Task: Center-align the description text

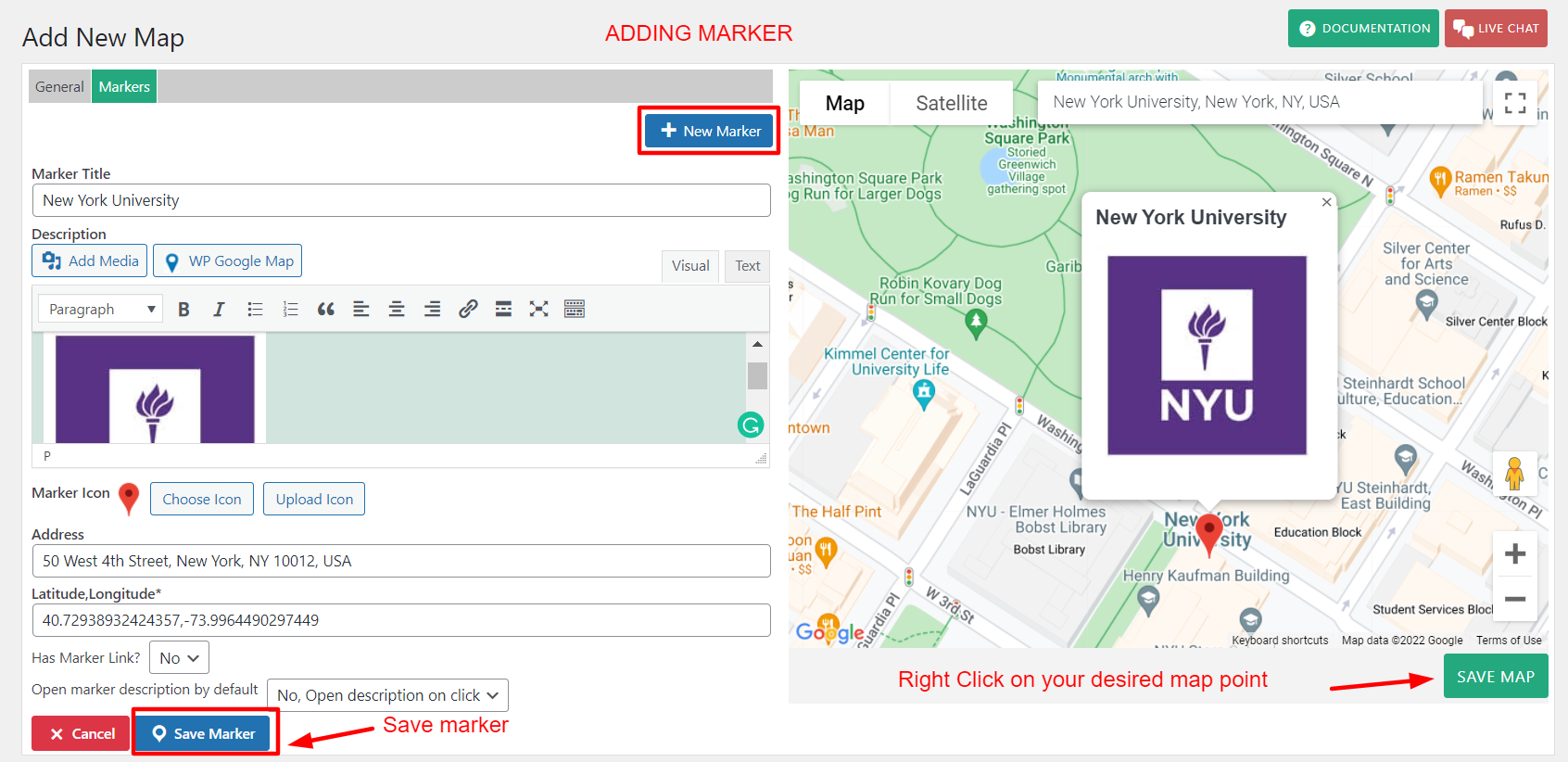Action: pos(397,310)
